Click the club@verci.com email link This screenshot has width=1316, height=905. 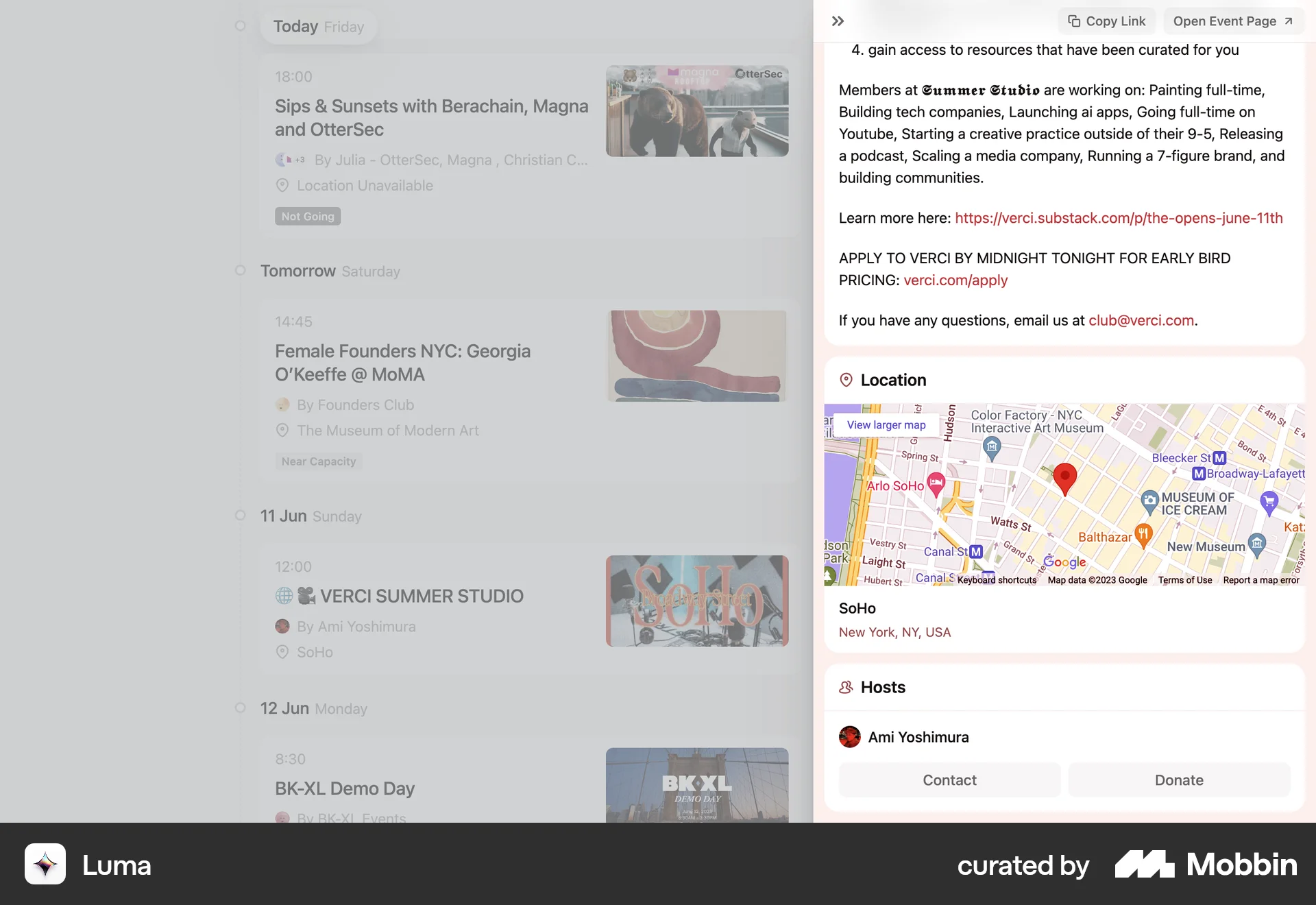coord(1141,321)
